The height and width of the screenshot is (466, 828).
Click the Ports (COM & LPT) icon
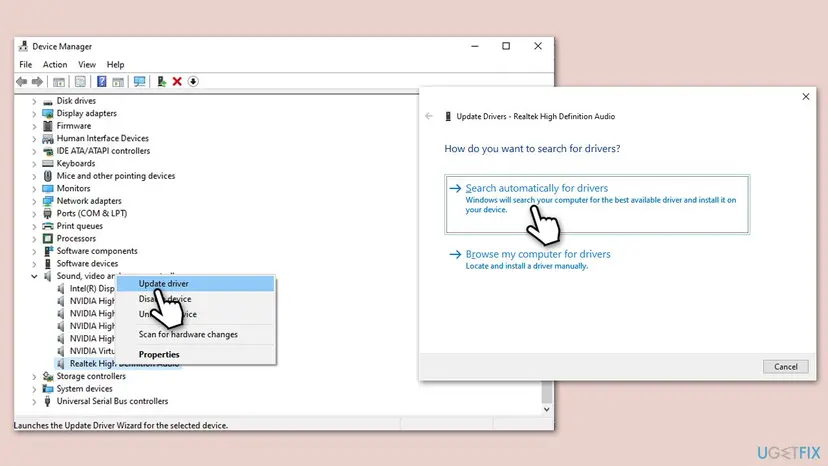48,213
